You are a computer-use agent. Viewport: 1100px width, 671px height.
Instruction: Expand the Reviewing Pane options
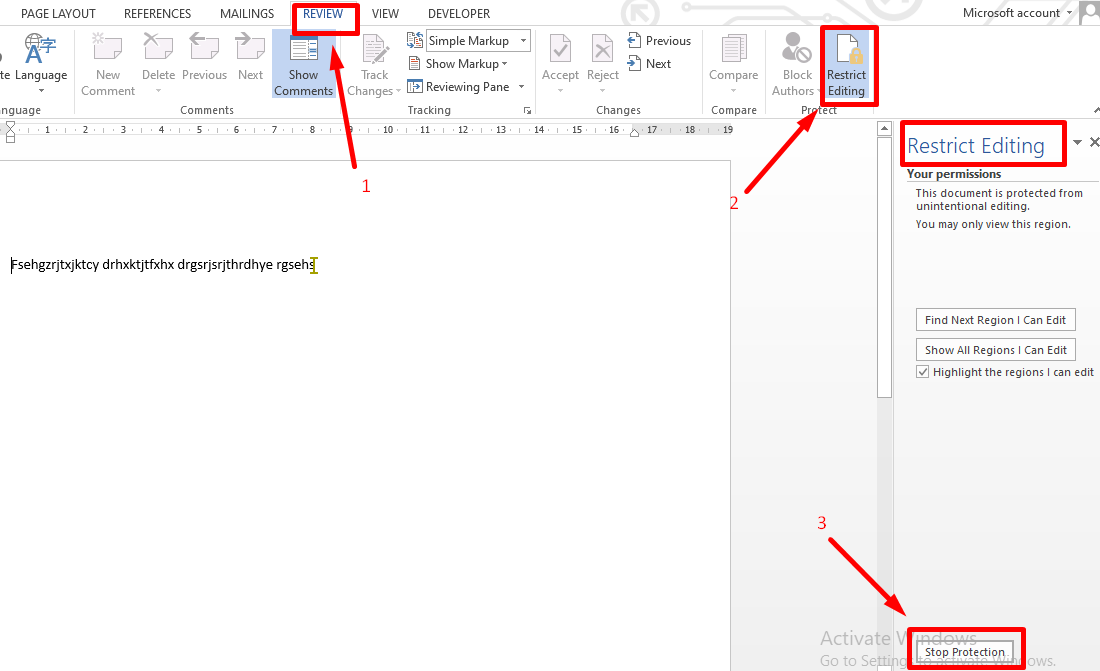click(521, 86)
